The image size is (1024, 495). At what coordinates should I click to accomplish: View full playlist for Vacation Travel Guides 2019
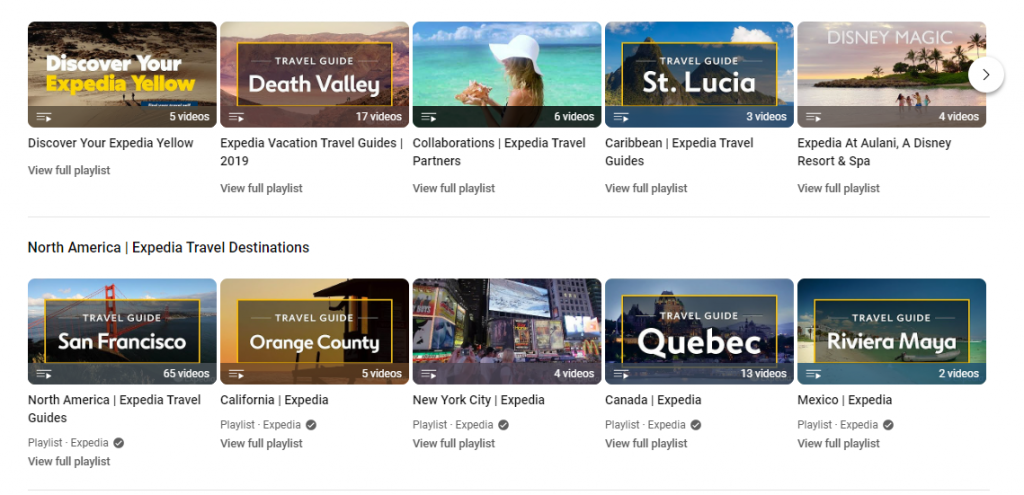[x=261, y=188]
